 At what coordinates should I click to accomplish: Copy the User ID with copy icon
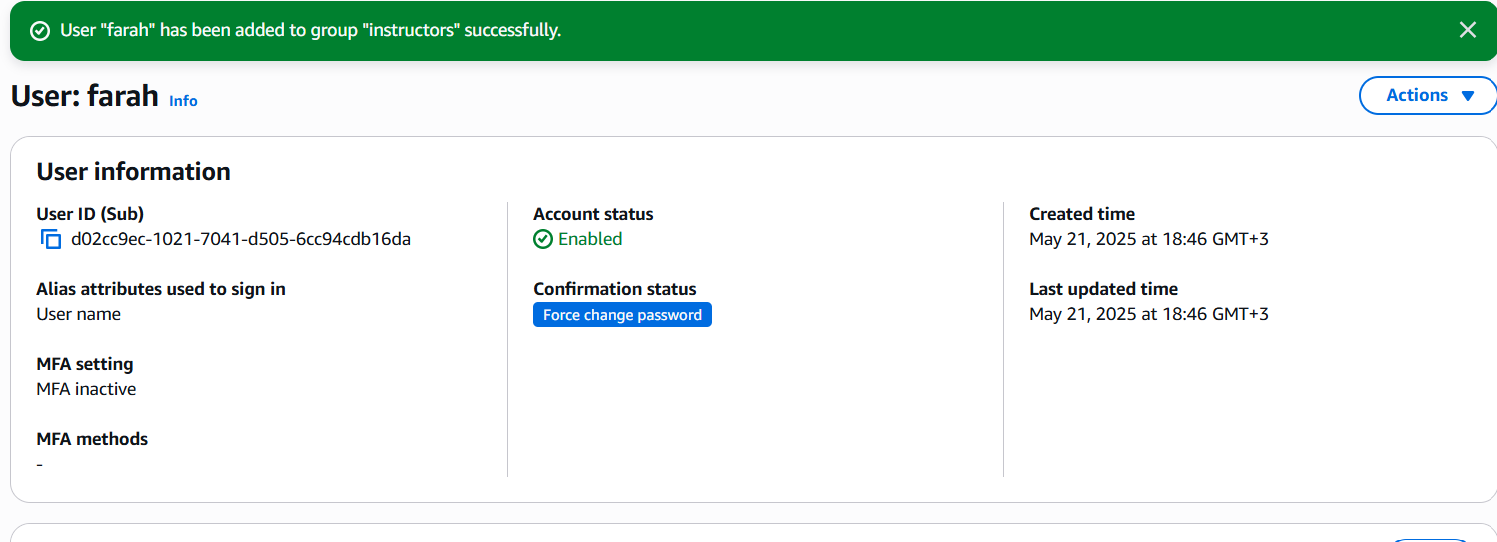click(x=51, y=239)
